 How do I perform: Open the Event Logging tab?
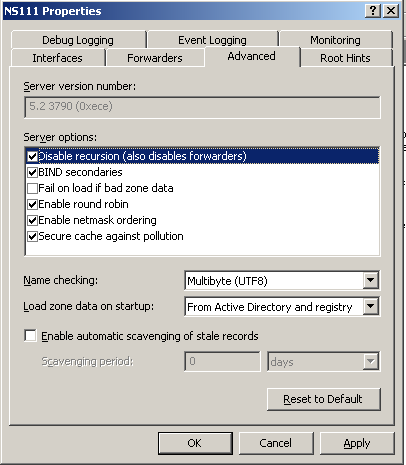pyautogui.click(x=212, y=40)
